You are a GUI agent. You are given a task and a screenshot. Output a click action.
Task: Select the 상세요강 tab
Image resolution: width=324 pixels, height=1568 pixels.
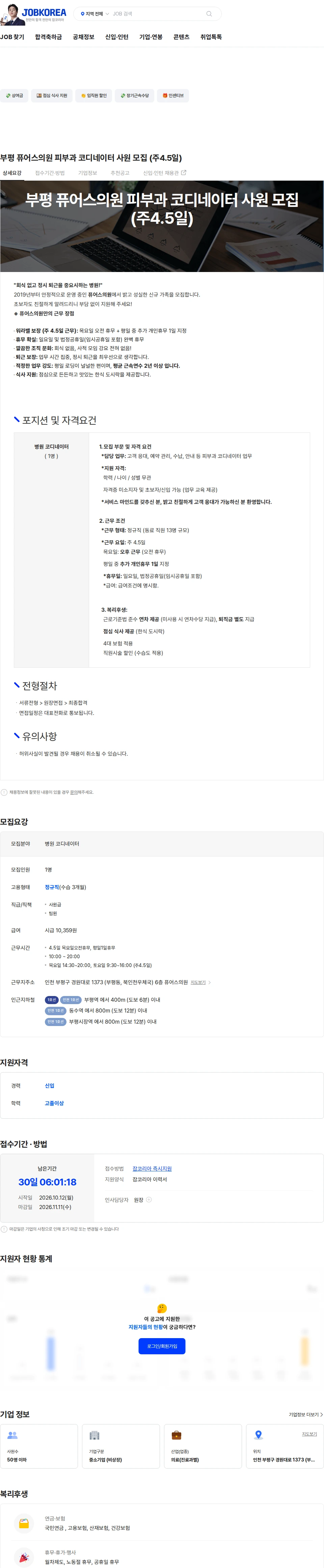point(12,173)
